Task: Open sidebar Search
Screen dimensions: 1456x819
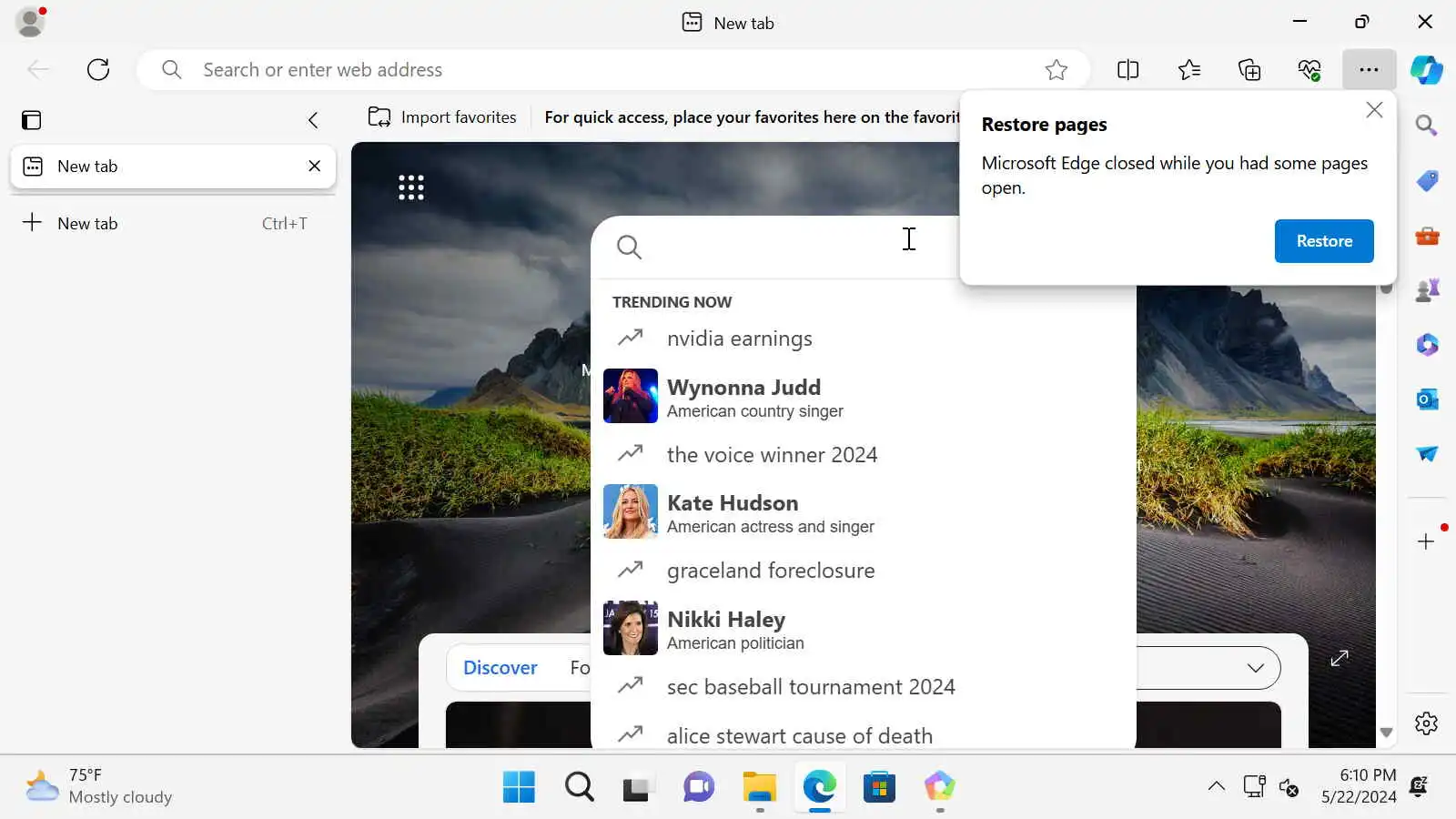Action: point(1426,126)
